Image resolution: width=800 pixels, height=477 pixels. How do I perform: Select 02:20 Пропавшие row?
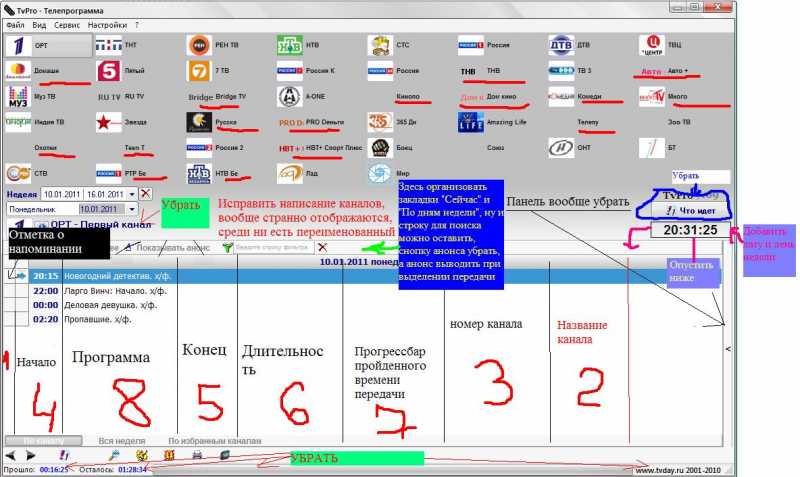coord(363,319)
